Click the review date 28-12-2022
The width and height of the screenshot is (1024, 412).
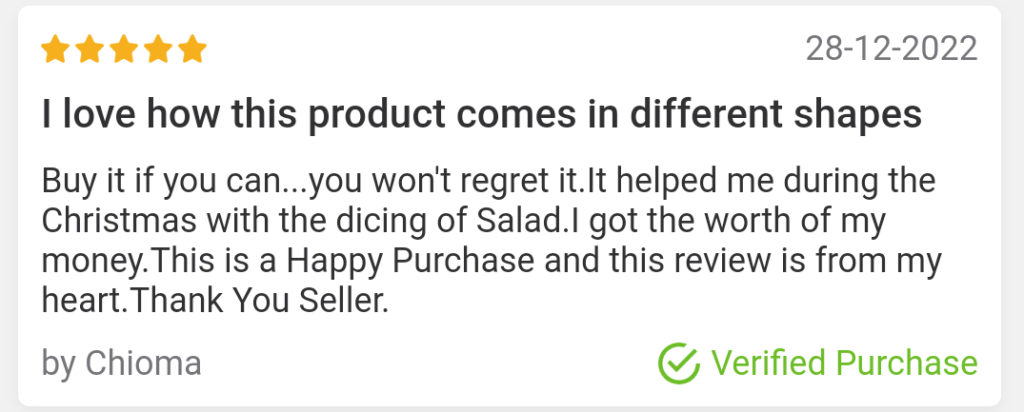tap(891, 48)
